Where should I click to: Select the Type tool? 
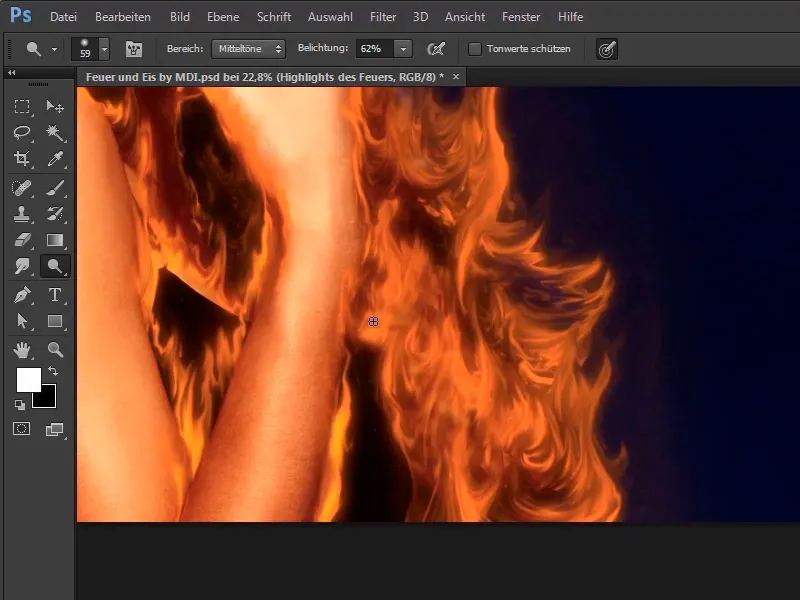tap(55, 295)
